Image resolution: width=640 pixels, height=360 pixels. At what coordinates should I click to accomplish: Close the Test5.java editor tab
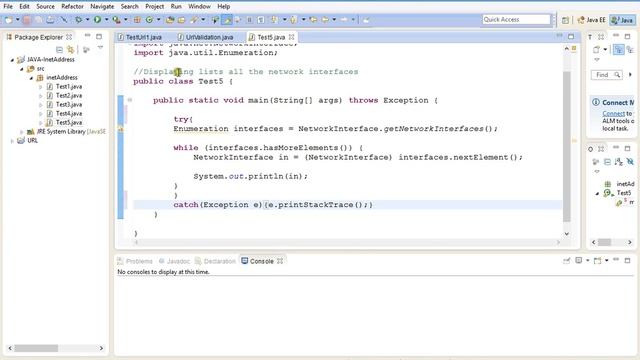click(x=291, y=37)
